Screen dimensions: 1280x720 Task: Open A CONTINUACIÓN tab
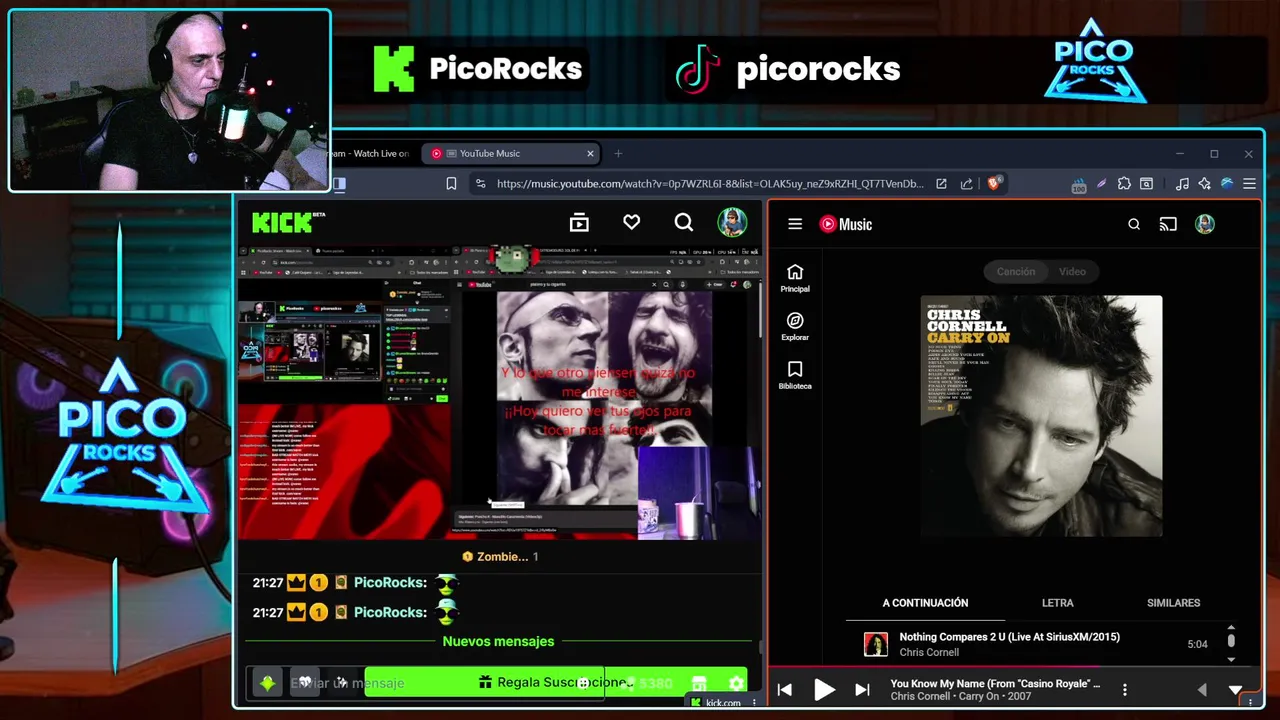[925, 603]
